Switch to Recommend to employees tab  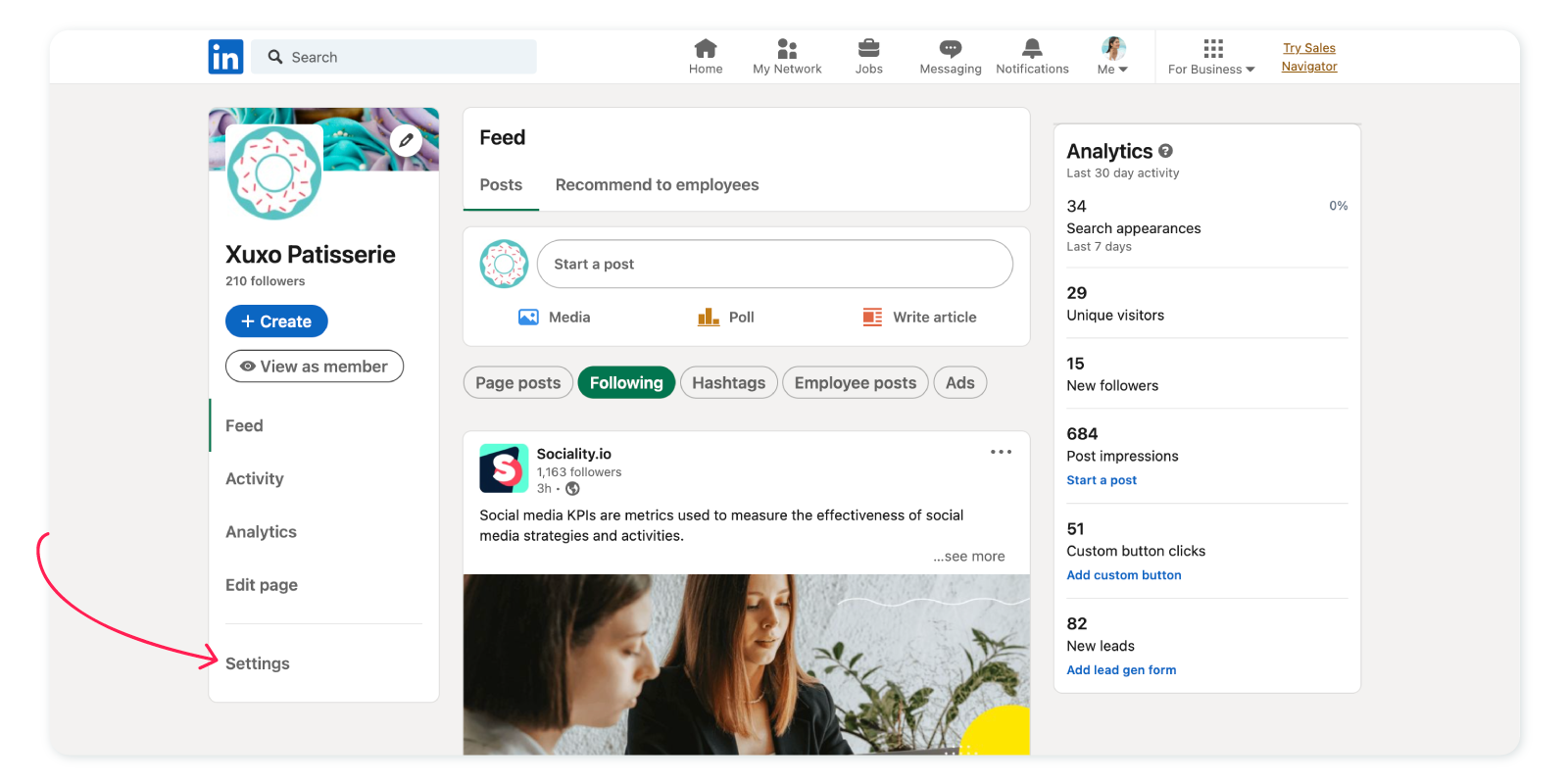657,184
